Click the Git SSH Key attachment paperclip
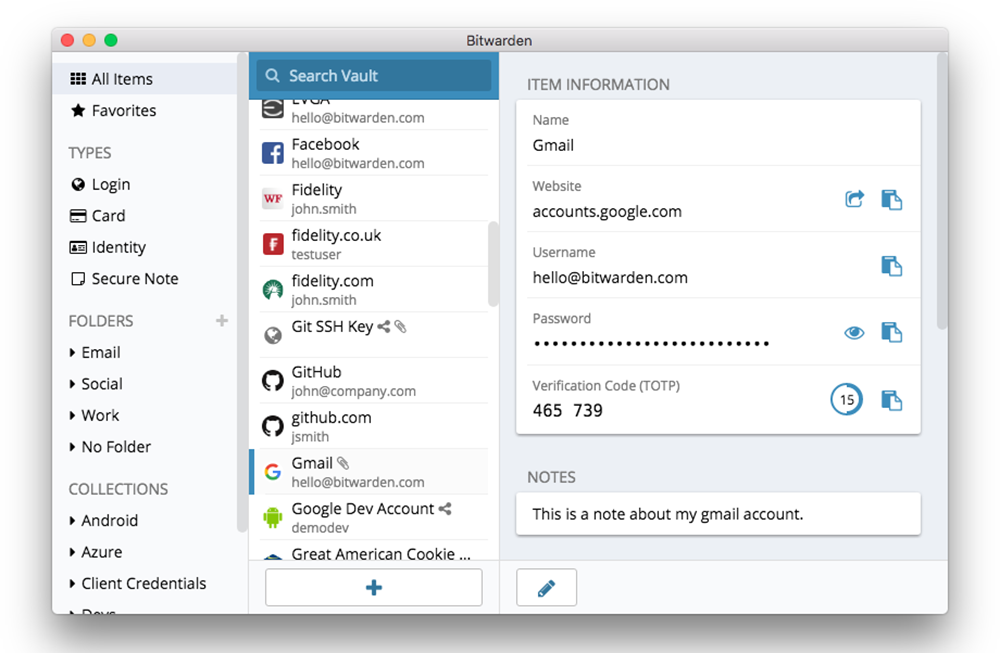The width and height of the screenshot is (1000, 654). 401,327
